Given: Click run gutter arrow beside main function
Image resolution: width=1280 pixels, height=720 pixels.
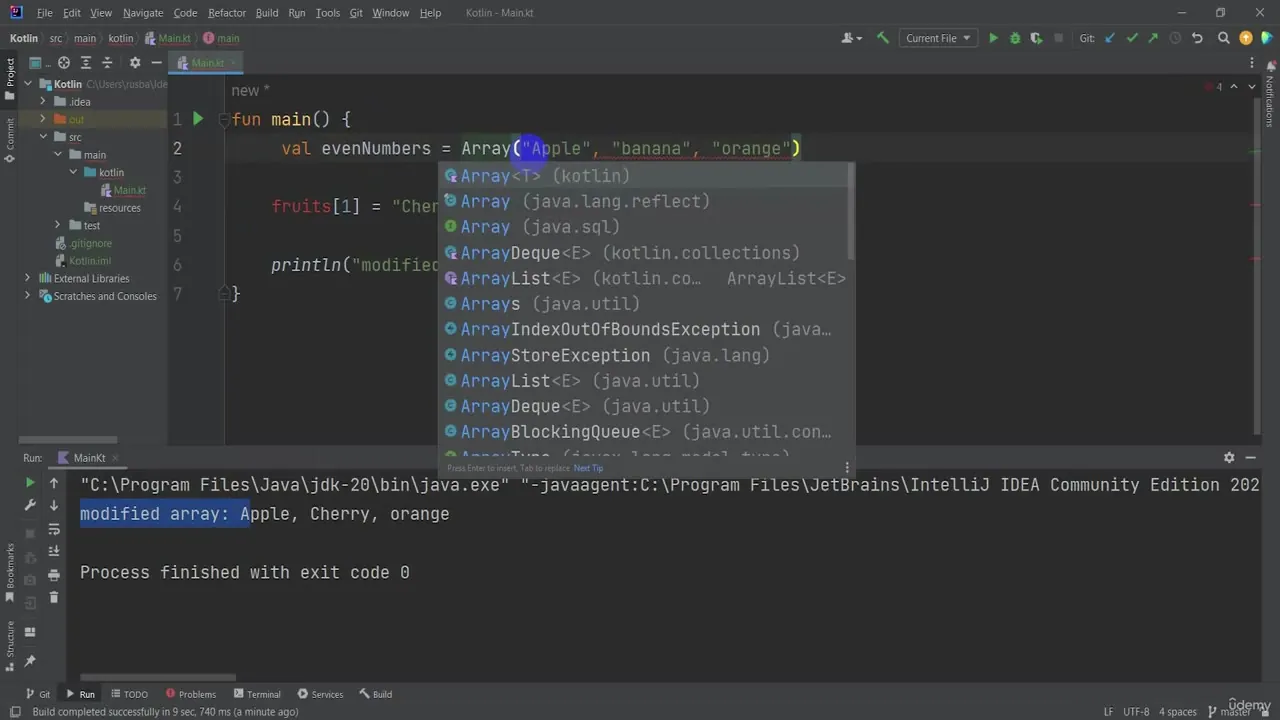Looking at the screenshot, I should (198, 119).
